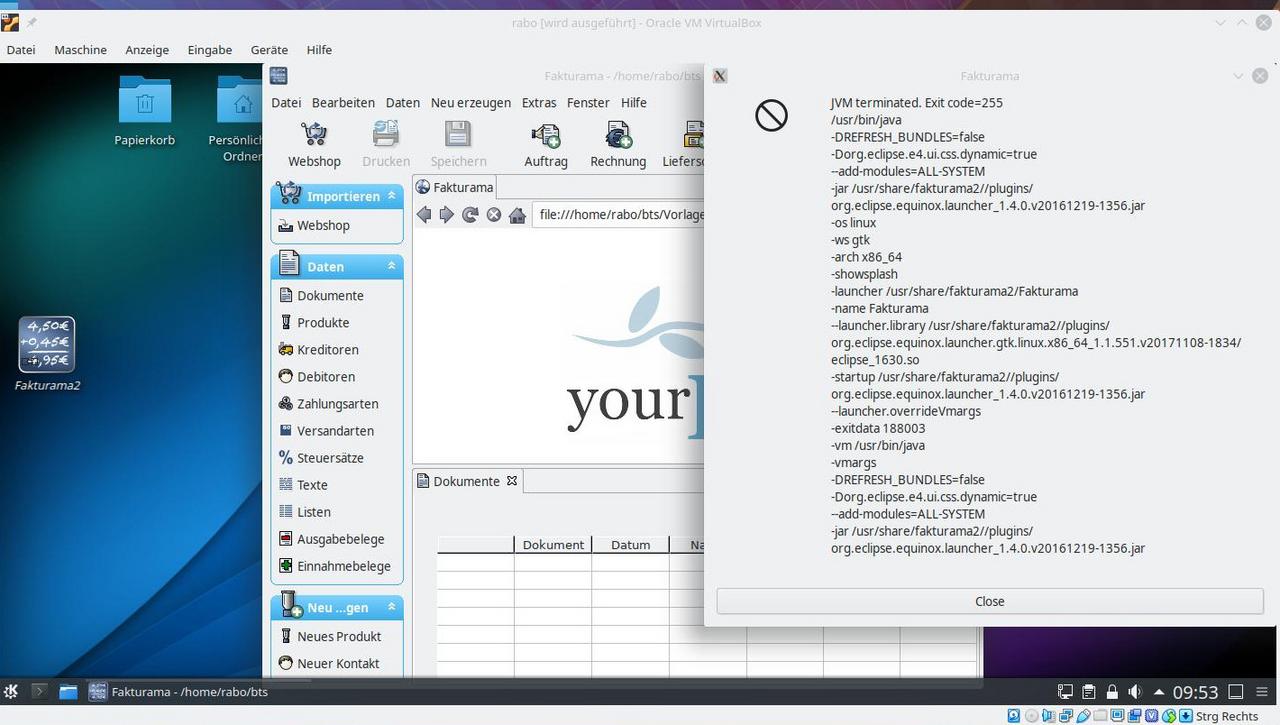Click the stop-loading icon in the navigation bar
Screen dimensions: 1280x725
[493, 214]
